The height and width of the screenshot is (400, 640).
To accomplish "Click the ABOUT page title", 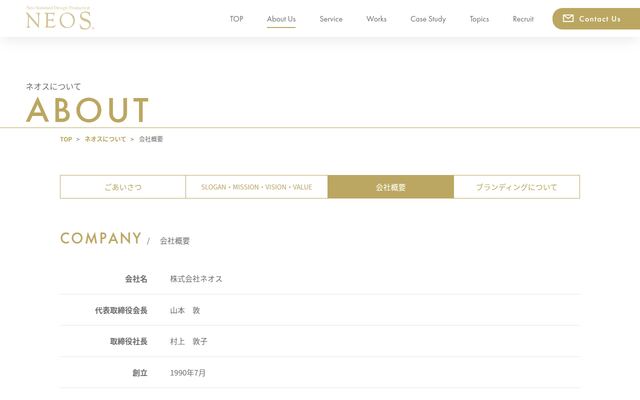I will pyautogui.click(x=87, y=110).
